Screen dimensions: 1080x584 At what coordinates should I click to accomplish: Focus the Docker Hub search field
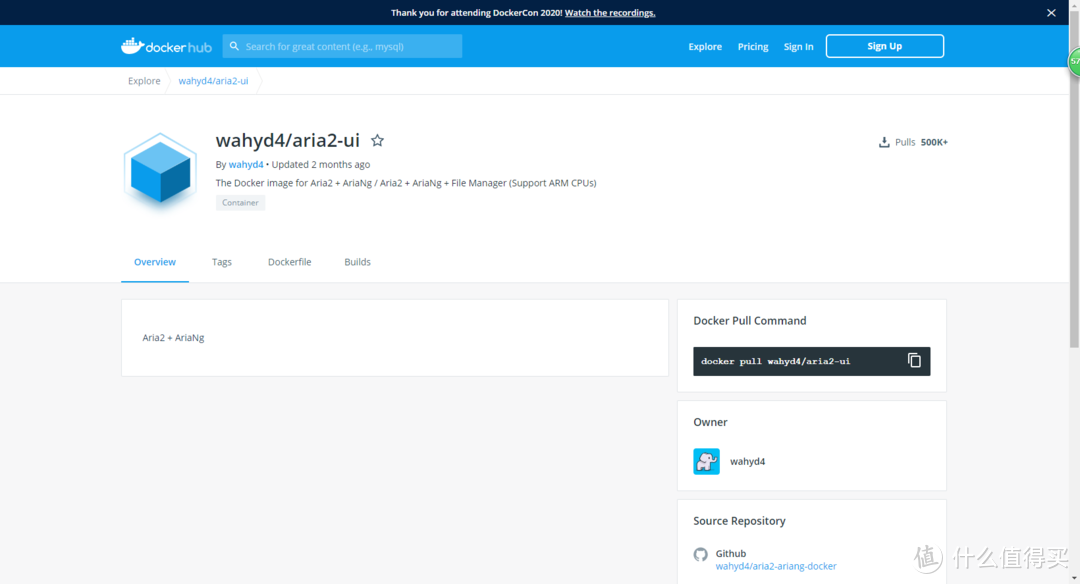click(x=342, y=46)
